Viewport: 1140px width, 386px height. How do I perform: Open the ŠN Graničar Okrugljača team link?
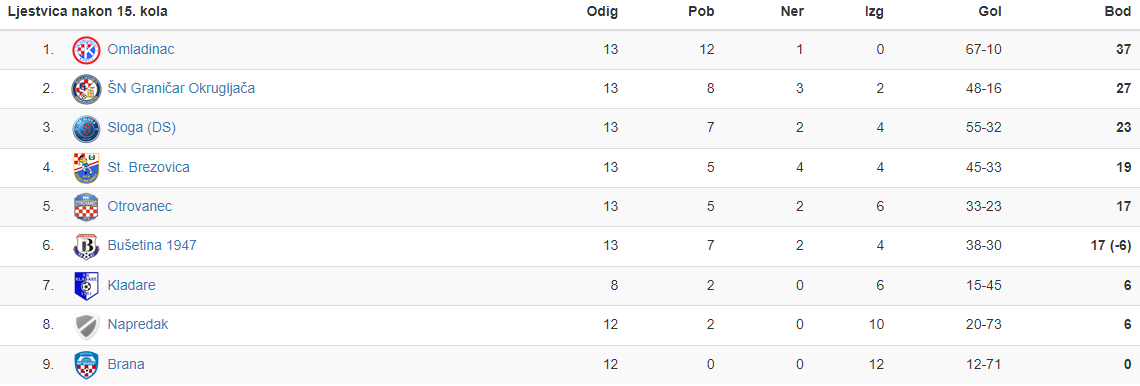point(181,89)
